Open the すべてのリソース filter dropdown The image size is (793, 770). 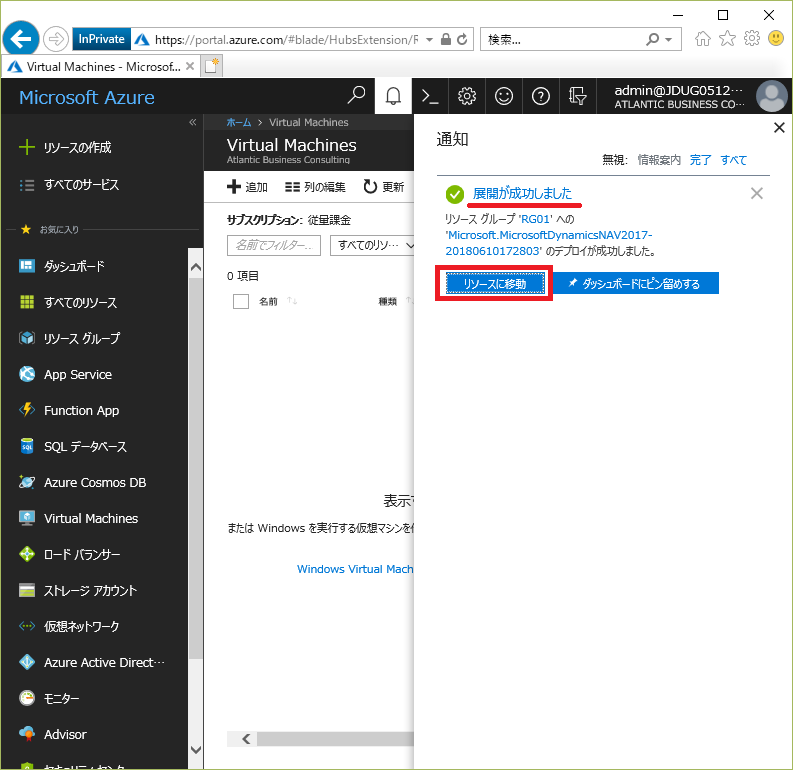tap(372, 245)
